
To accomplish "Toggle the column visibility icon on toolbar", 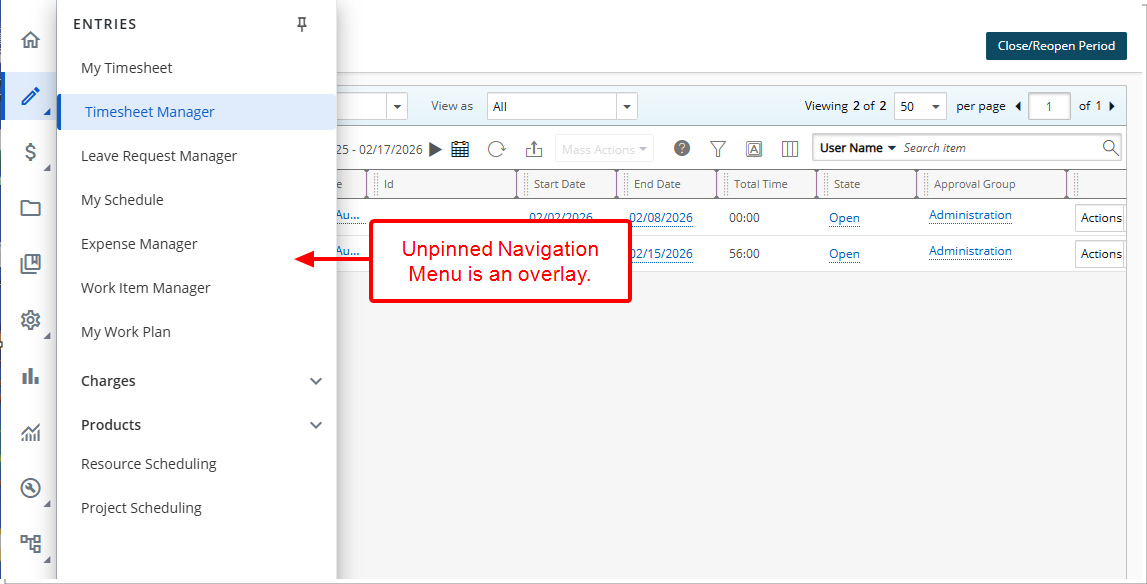I will point(790,148).
